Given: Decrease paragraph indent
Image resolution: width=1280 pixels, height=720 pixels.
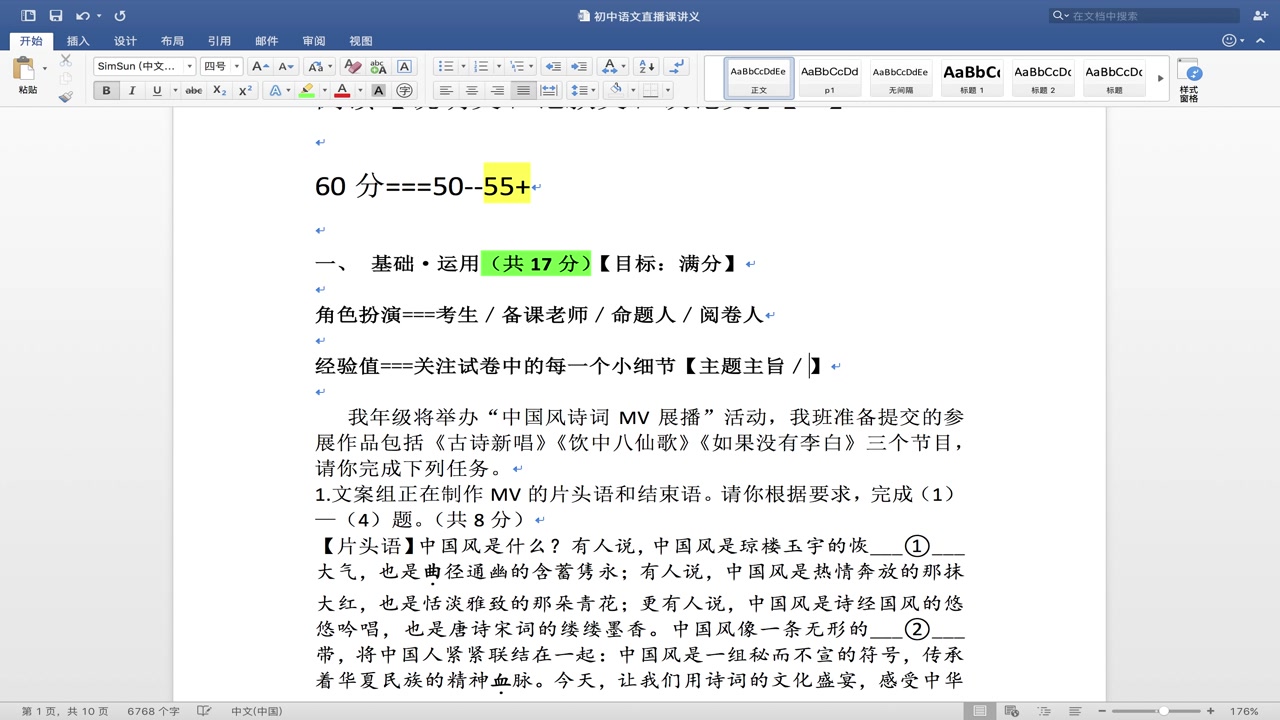Looking at the screenshot, I should click(553, 66).
